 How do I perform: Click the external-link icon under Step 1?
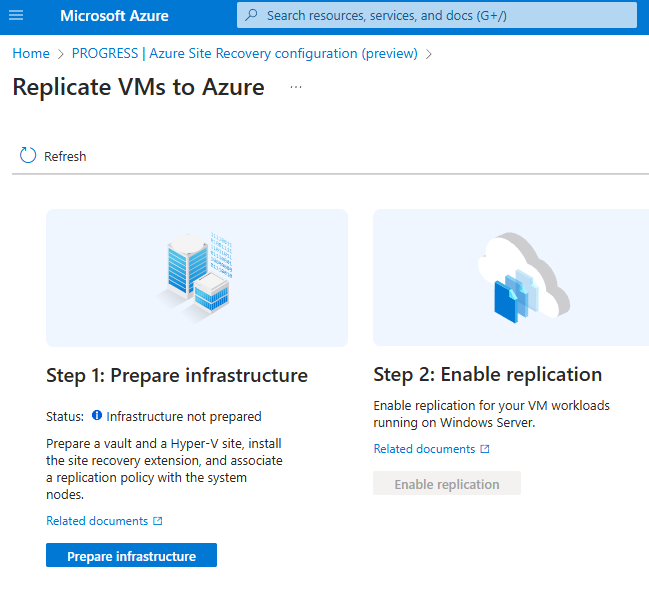pyautogui.click(x=158, y=521)
